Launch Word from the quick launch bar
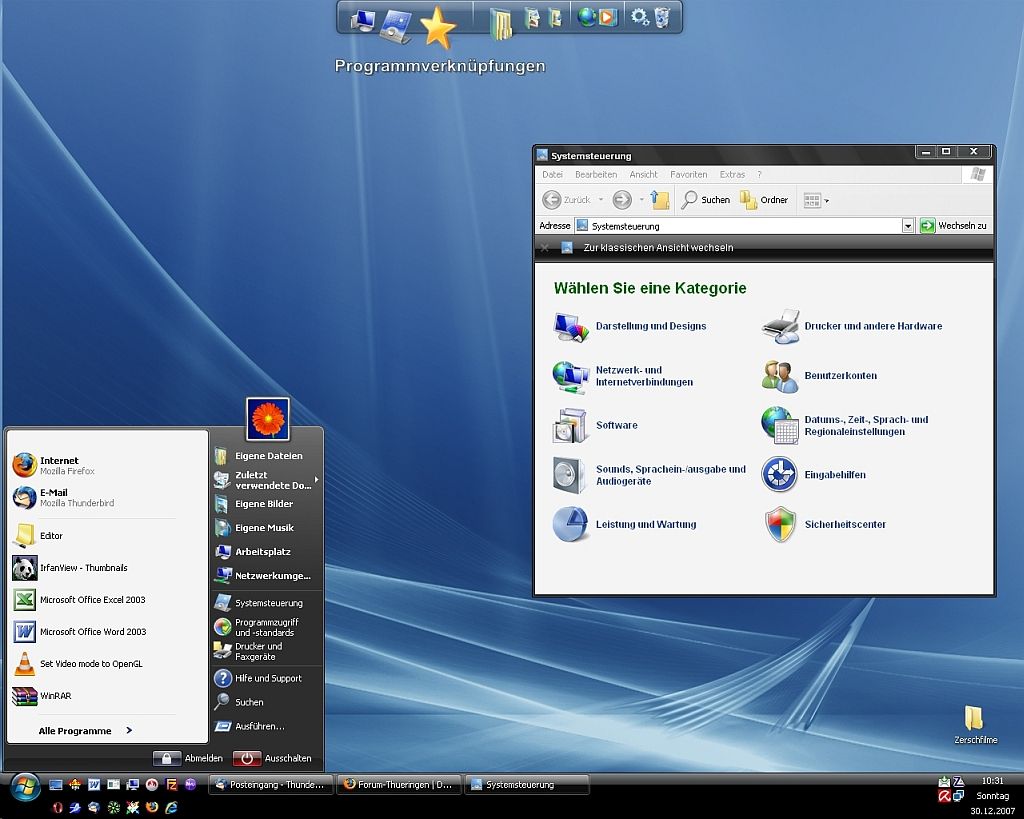This screenshot has height=819, width=1024. click(x=94, y=784)
